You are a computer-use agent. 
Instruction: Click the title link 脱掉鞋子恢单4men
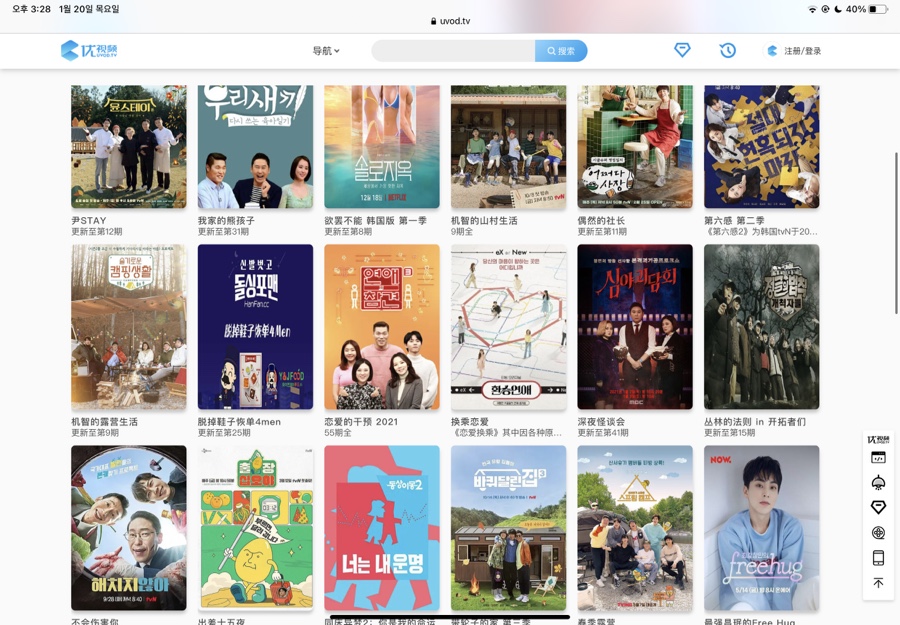click(239, 421)
